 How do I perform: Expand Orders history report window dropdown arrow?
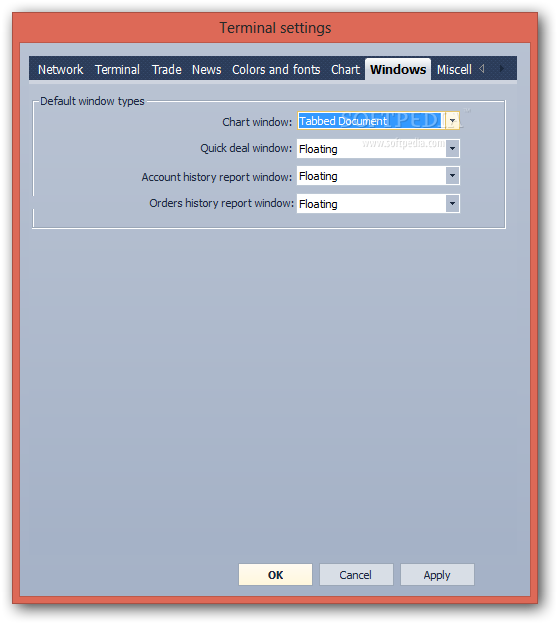(453, 203)
